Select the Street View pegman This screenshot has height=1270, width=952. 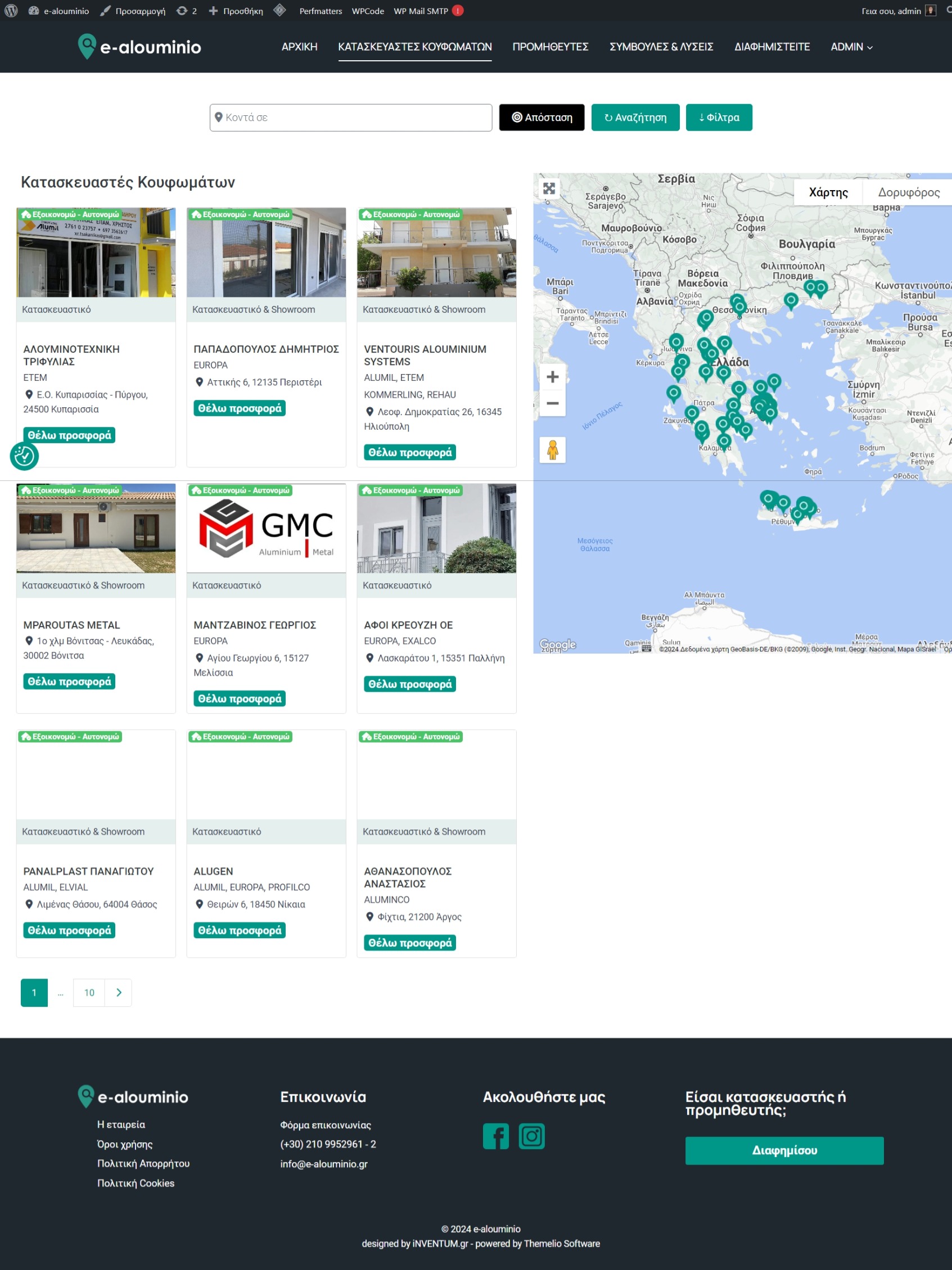553,450
